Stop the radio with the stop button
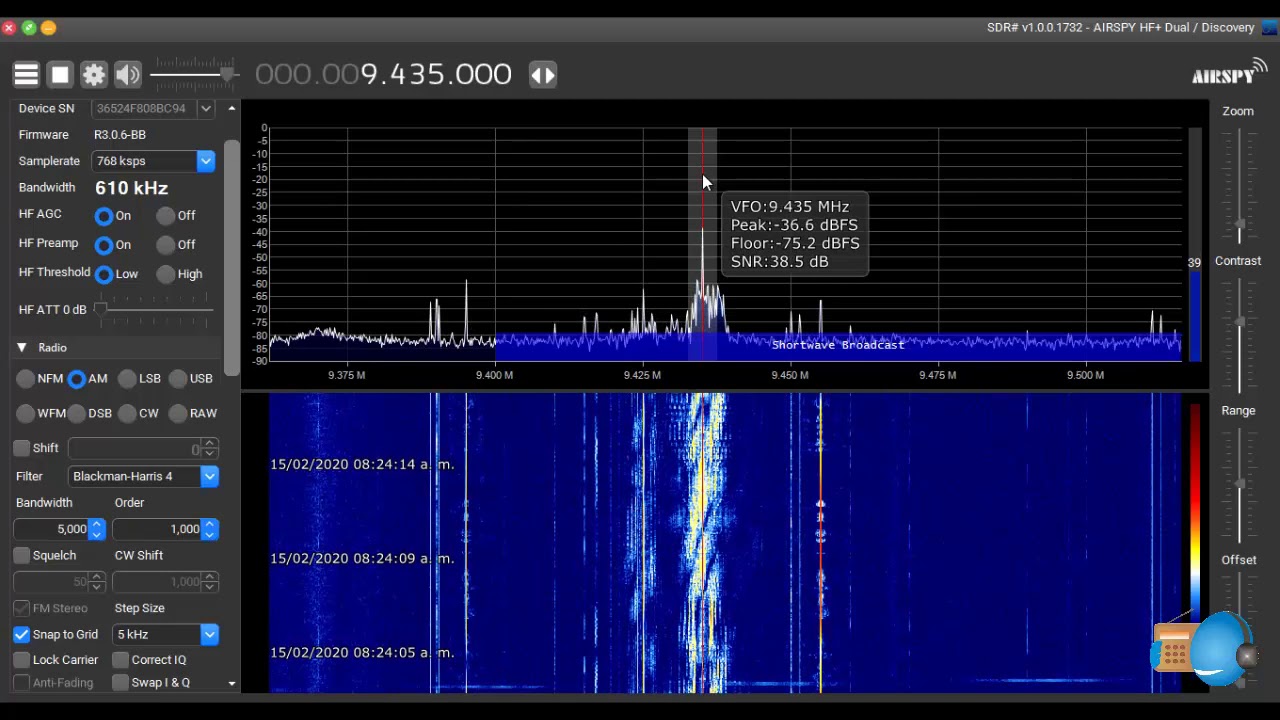Screen dimensions: 1280x720 [60, 75]
